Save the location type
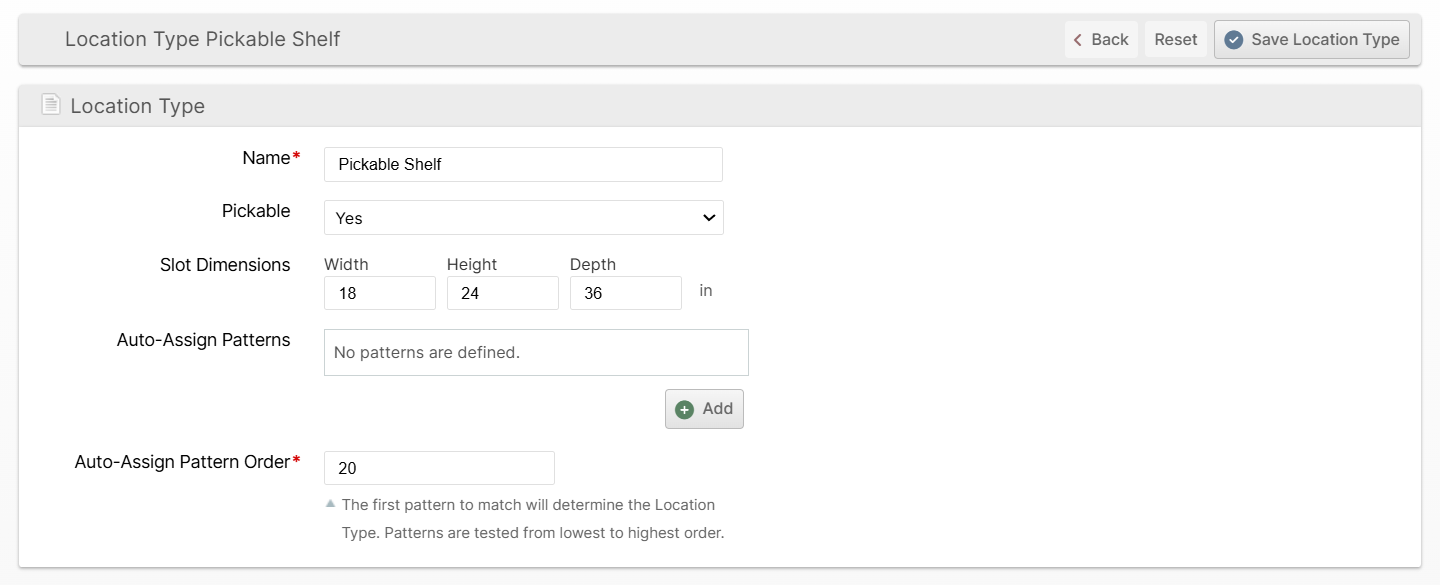Image resolution: width=1440 pixels, height=585 pixels. point(1311,40)
